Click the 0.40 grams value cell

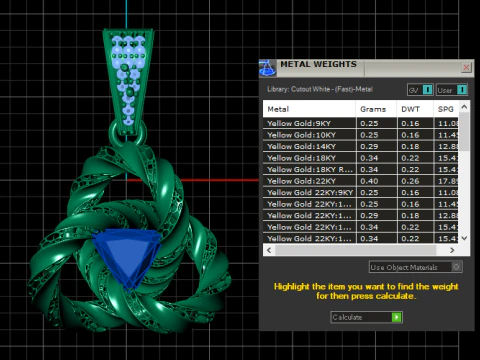click(376, 181)
